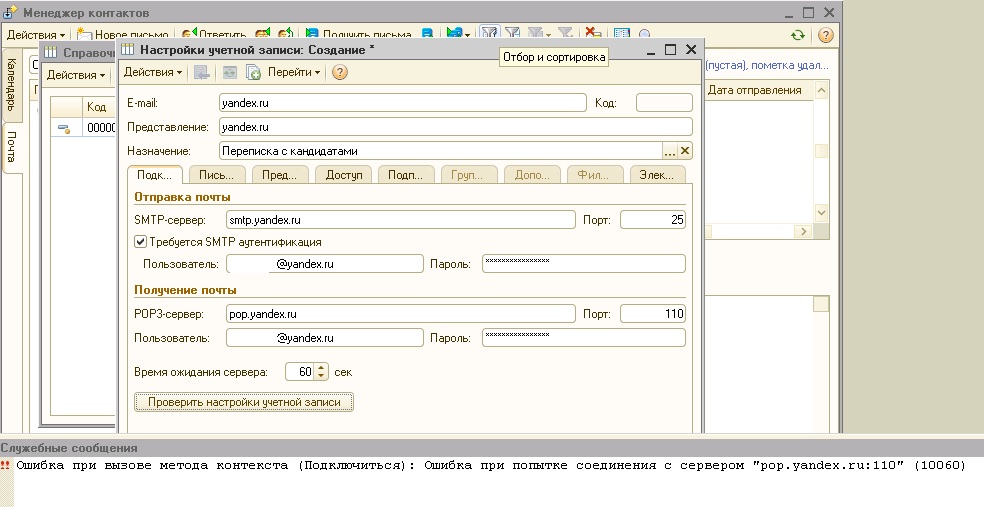Screen dimensions: 984x507
Task: Switch to the Пись... tab
Action: pos(217,175)
